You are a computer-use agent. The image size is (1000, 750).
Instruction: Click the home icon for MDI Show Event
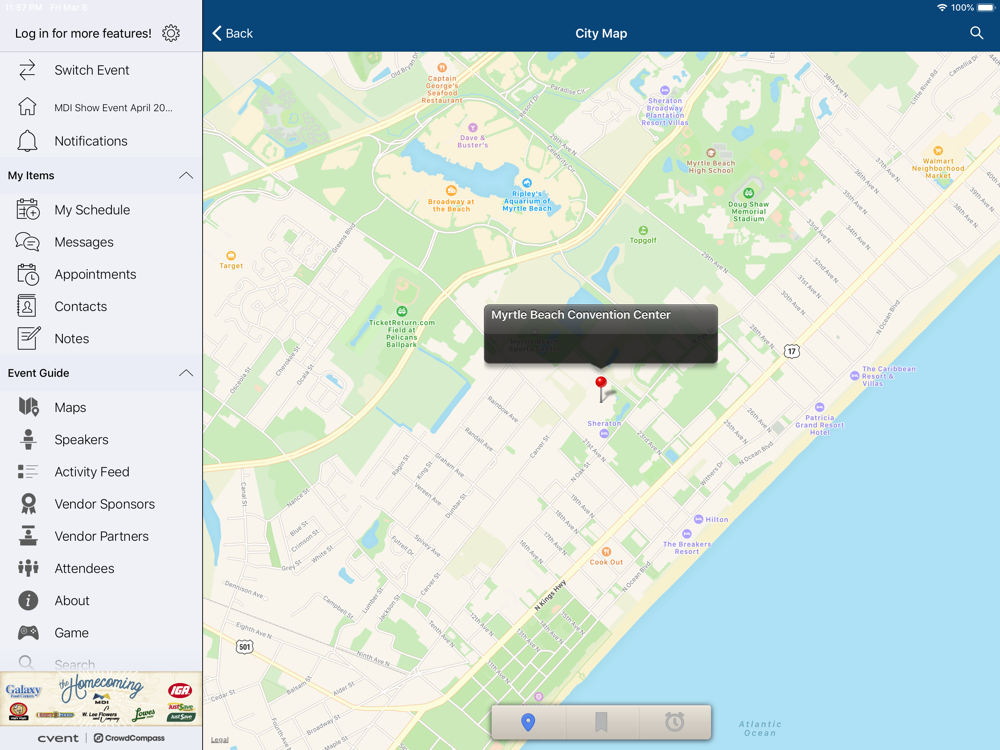click(27, 107)
